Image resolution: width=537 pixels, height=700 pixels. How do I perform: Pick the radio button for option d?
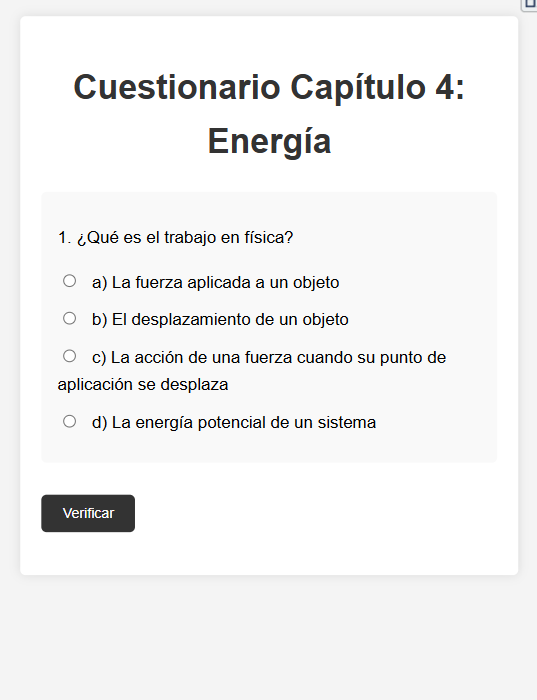[69, 421]
